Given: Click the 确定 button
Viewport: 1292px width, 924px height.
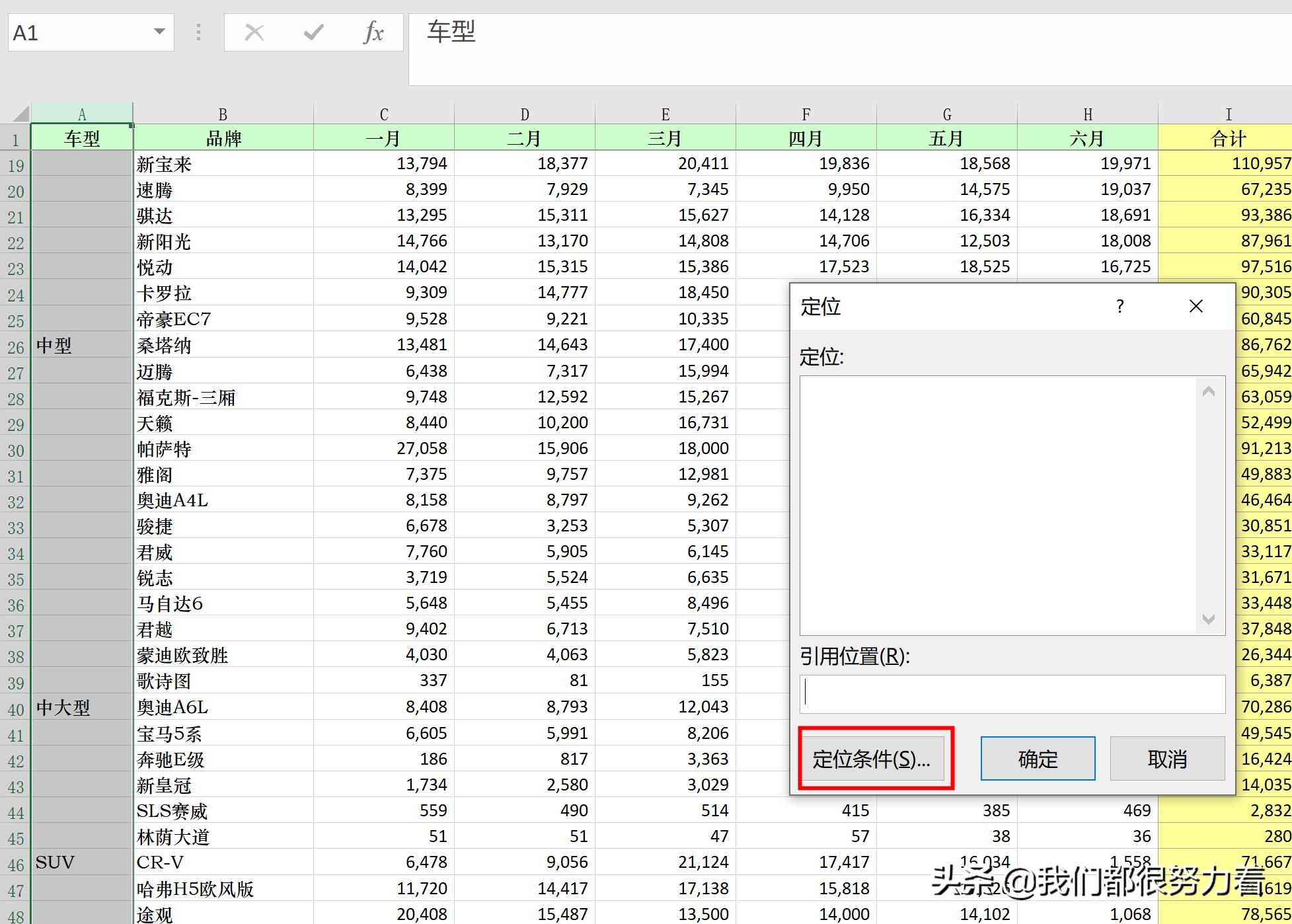Looking at the screenshot, I should click(x=1037, y=759).
